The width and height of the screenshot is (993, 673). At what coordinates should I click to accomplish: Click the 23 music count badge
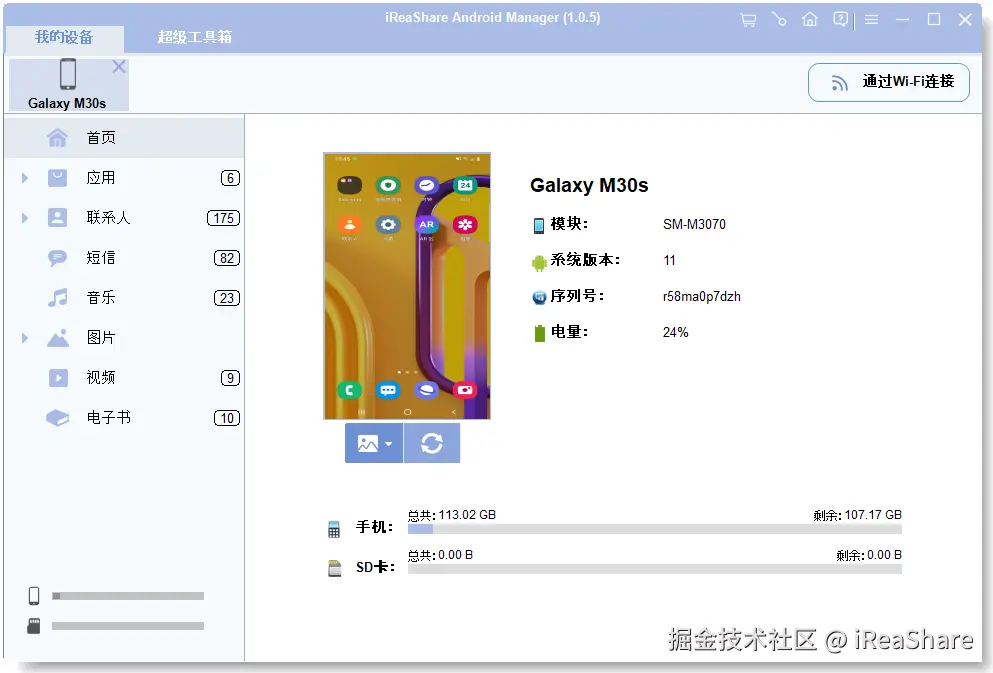point(227,298)
